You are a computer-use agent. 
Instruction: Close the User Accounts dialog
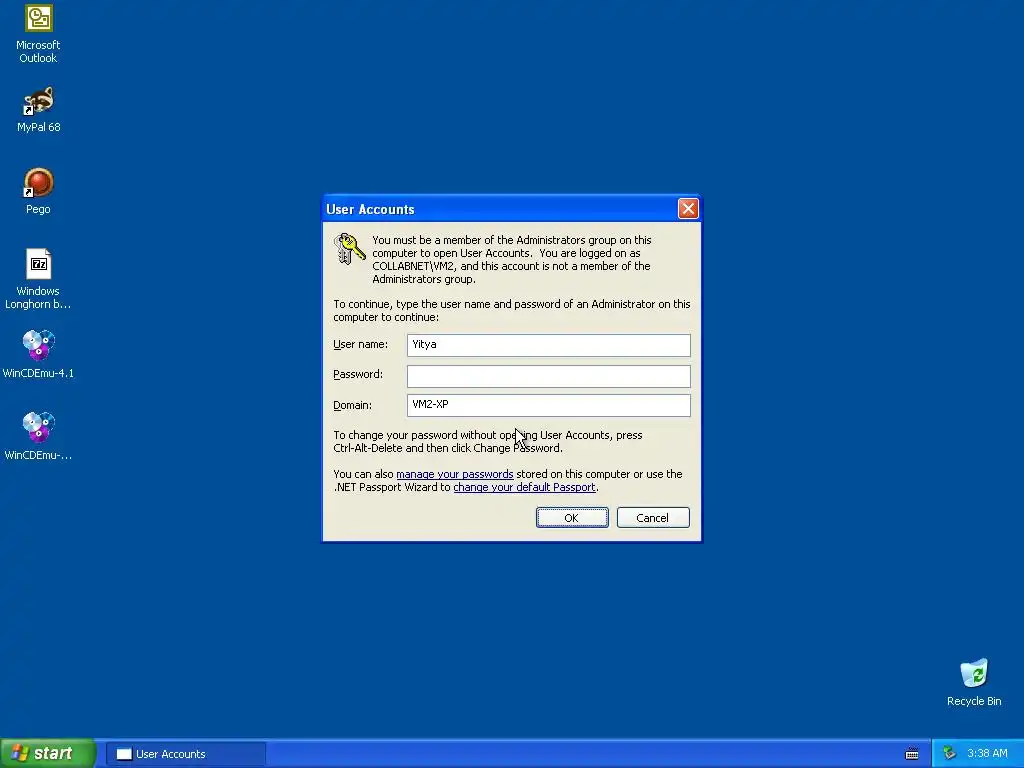click(688, 208)
